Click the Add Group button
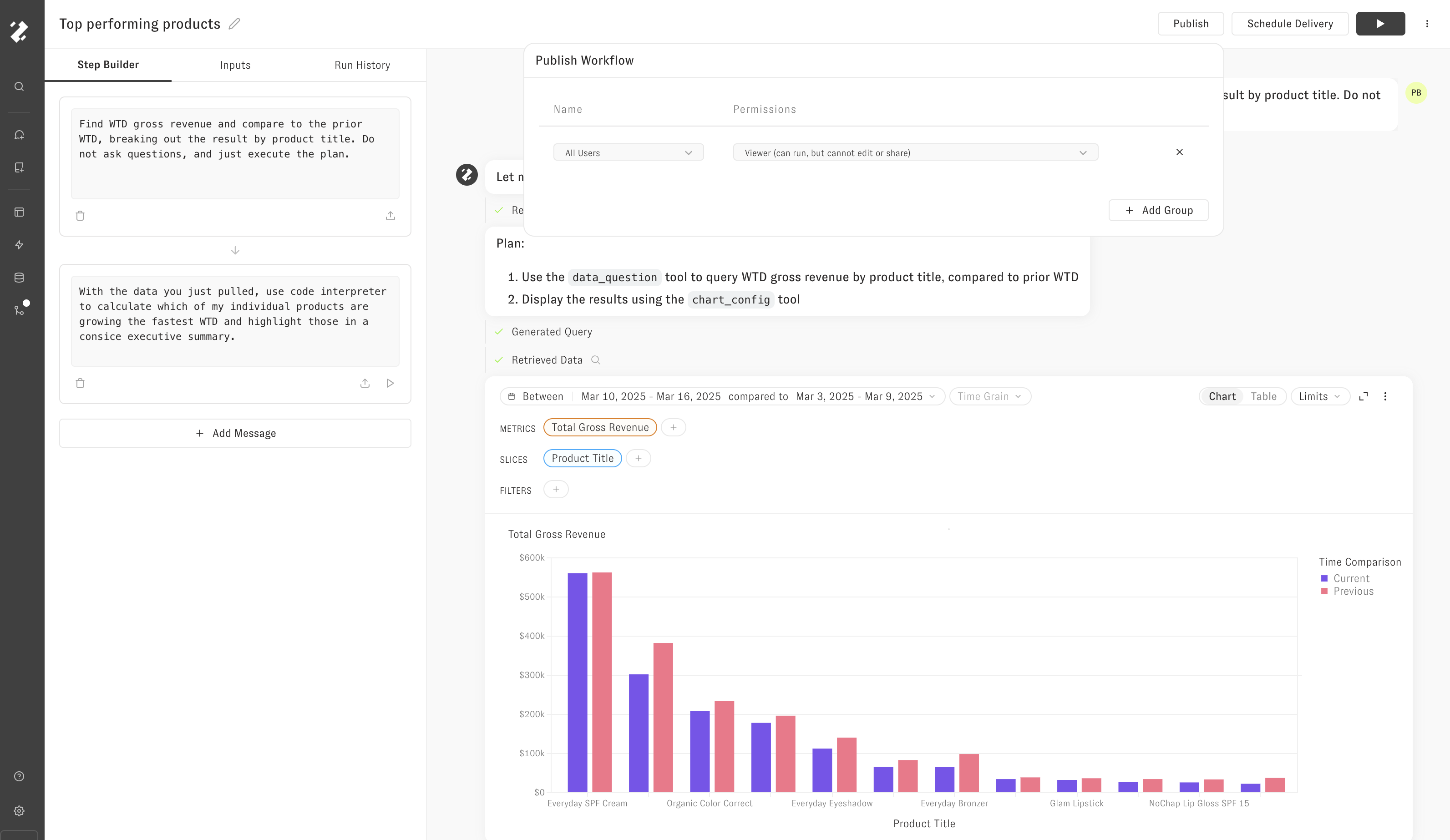The height and width of the screenshot is (840, 1450). tap(1158, 211)
